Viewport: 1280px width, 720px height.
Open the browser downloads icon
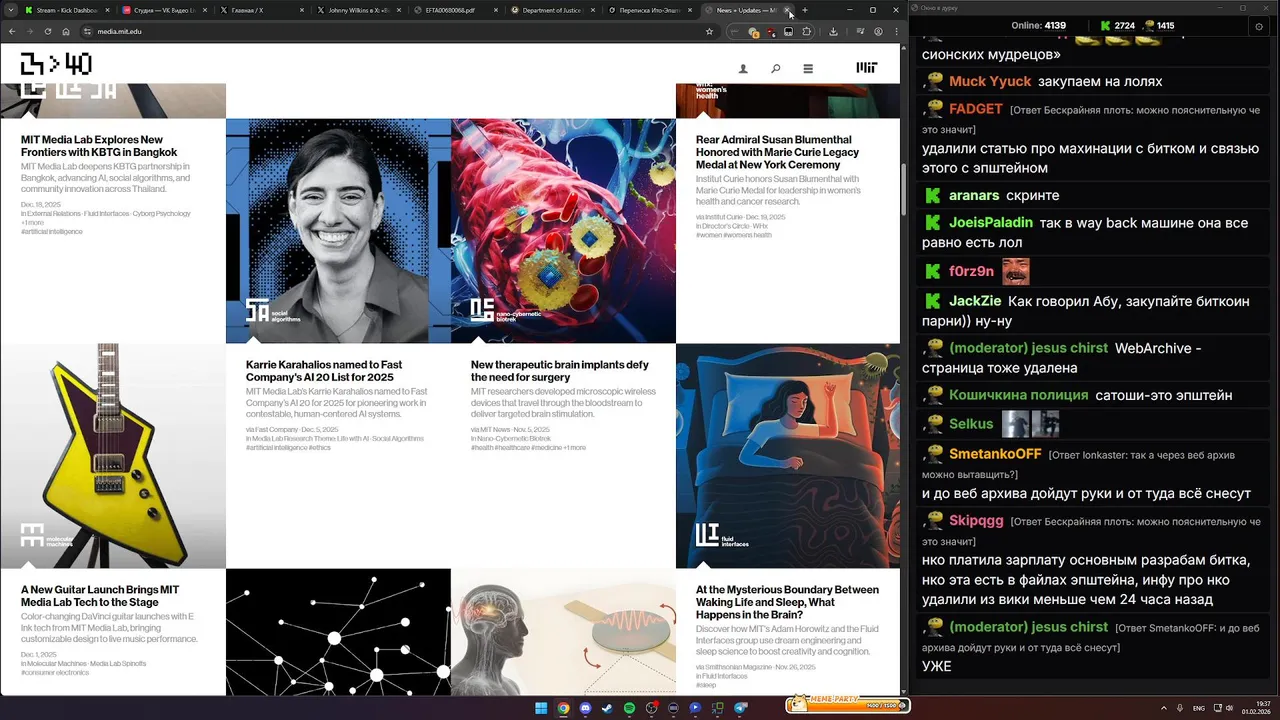pos(833,31)
